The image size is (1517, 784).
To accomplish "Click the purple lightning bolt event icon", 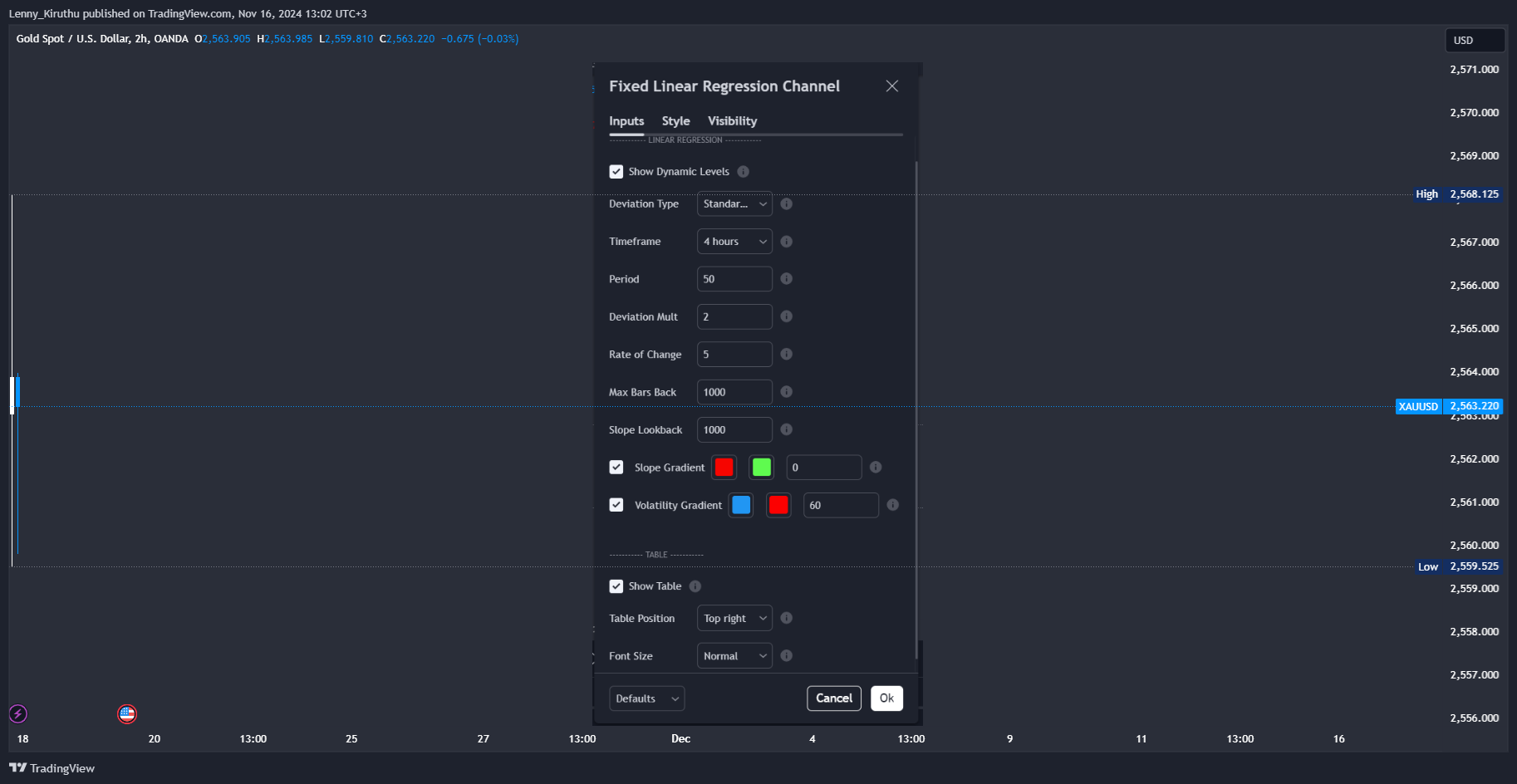I will pos(18,713).
